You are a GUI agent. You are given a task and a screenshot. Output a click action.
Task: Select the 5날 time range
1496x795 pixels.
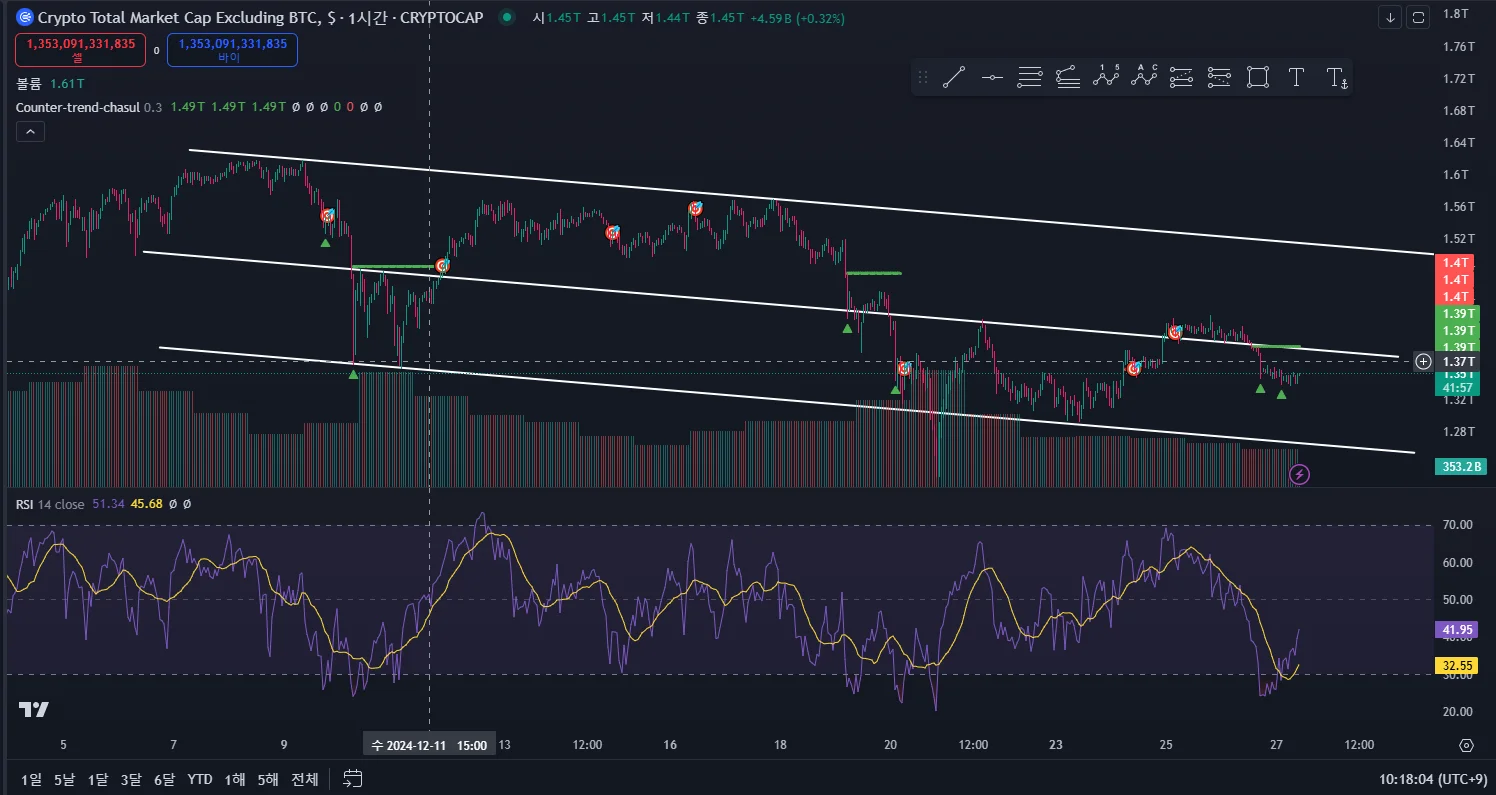coord(65,779)
